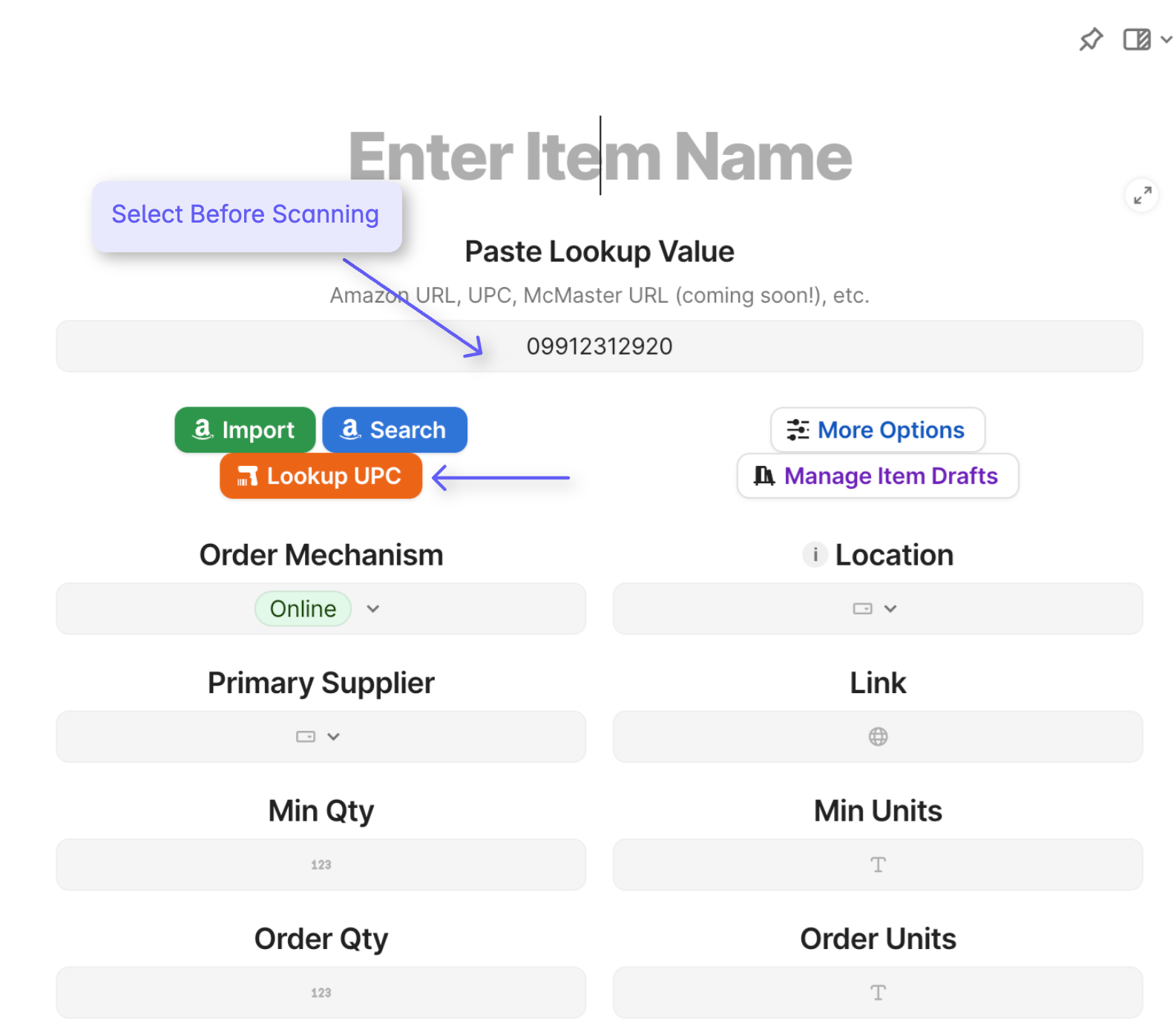Focus the Min Qty number field
Screen dimensions: 1176x1027
[x=321, y=864]
